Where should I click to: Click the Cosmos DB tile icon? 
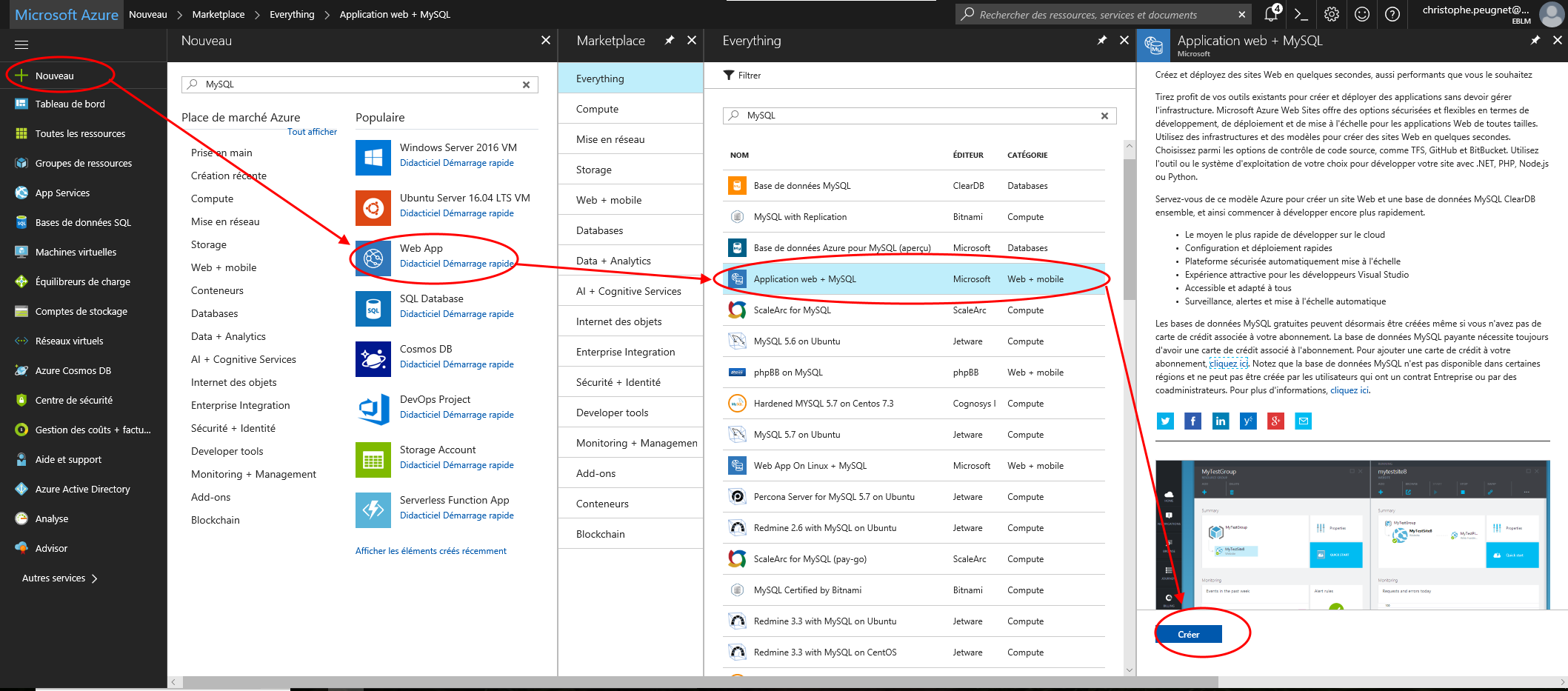coord(373,359)
